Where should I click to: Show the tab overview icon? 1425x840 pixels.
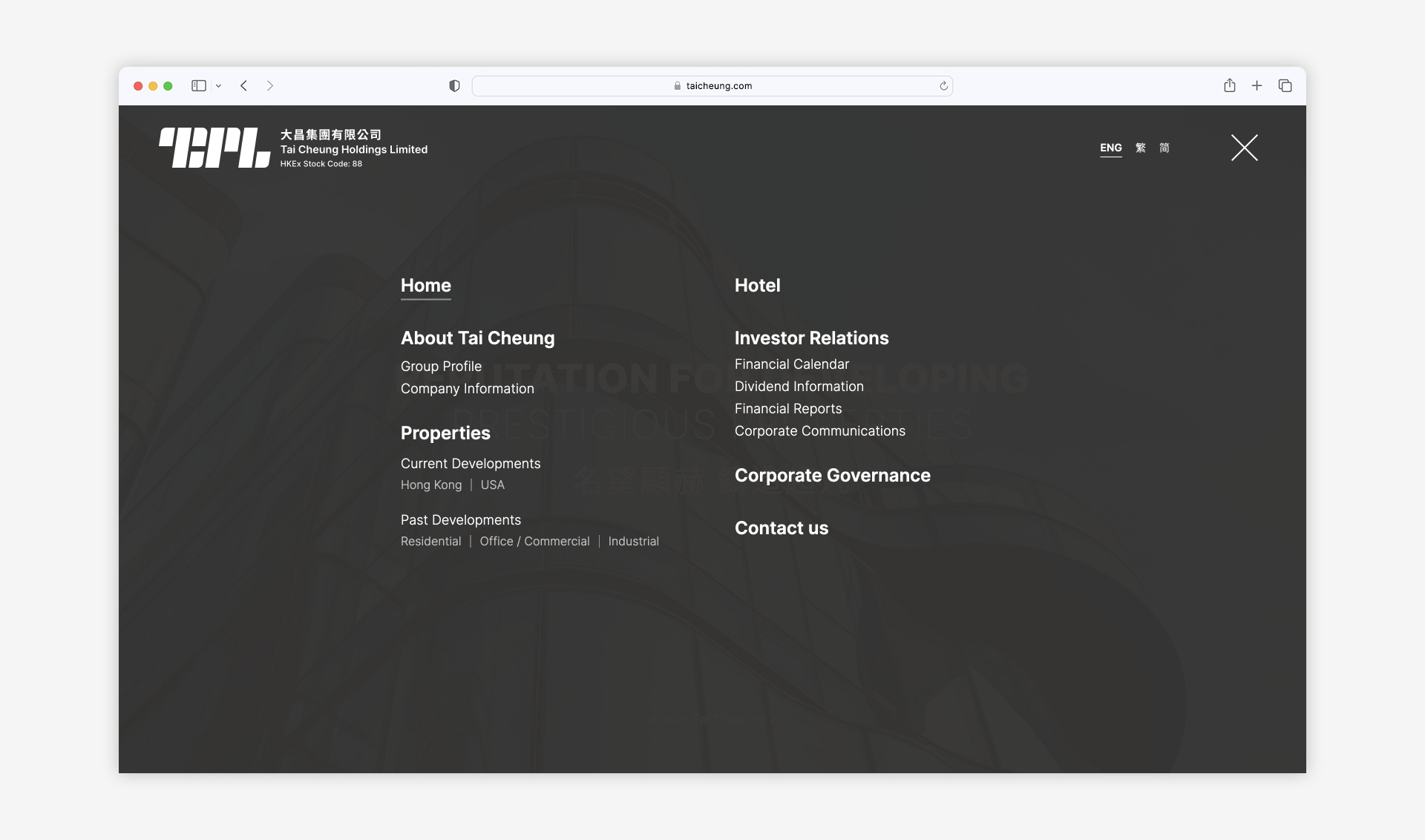pyautogui.click(x=1285, y=86)
